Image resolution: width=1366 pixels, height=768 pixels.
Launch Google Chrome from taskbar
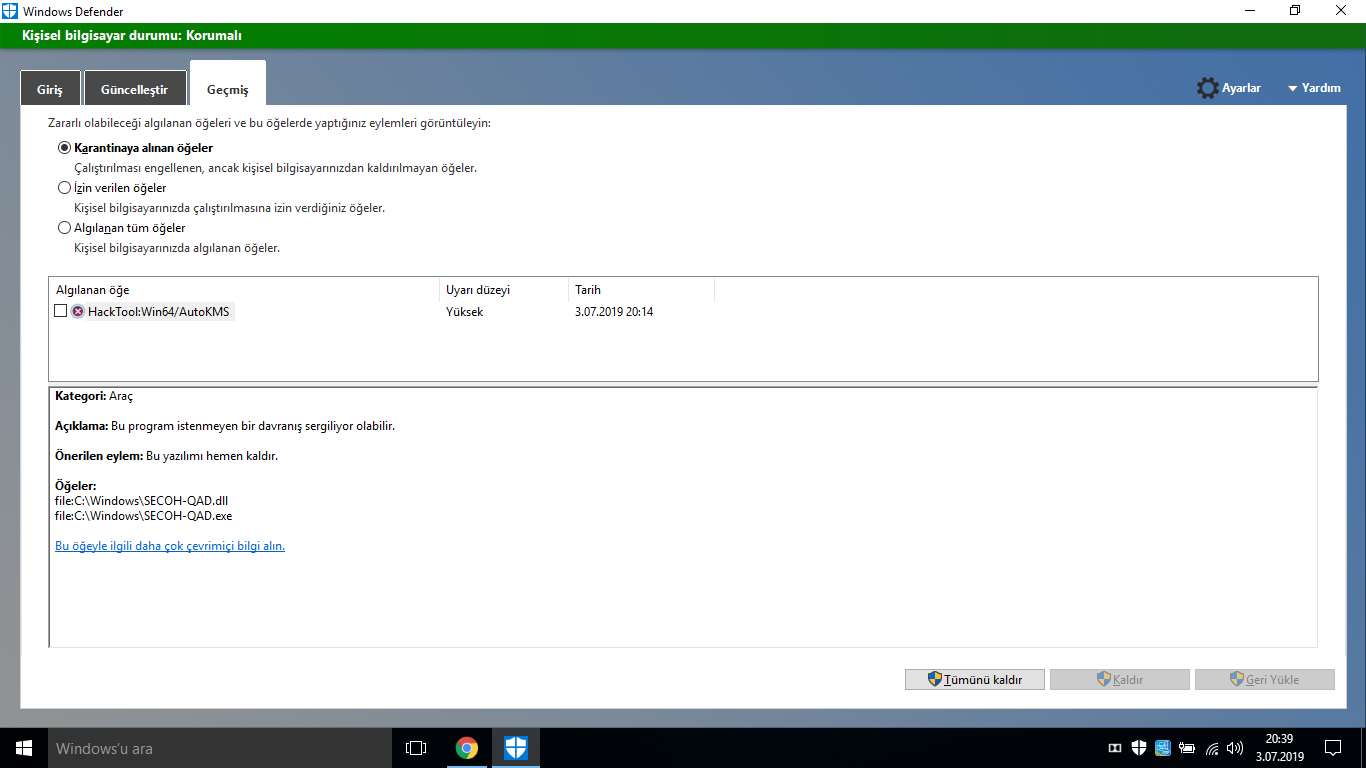pos(466,748)
